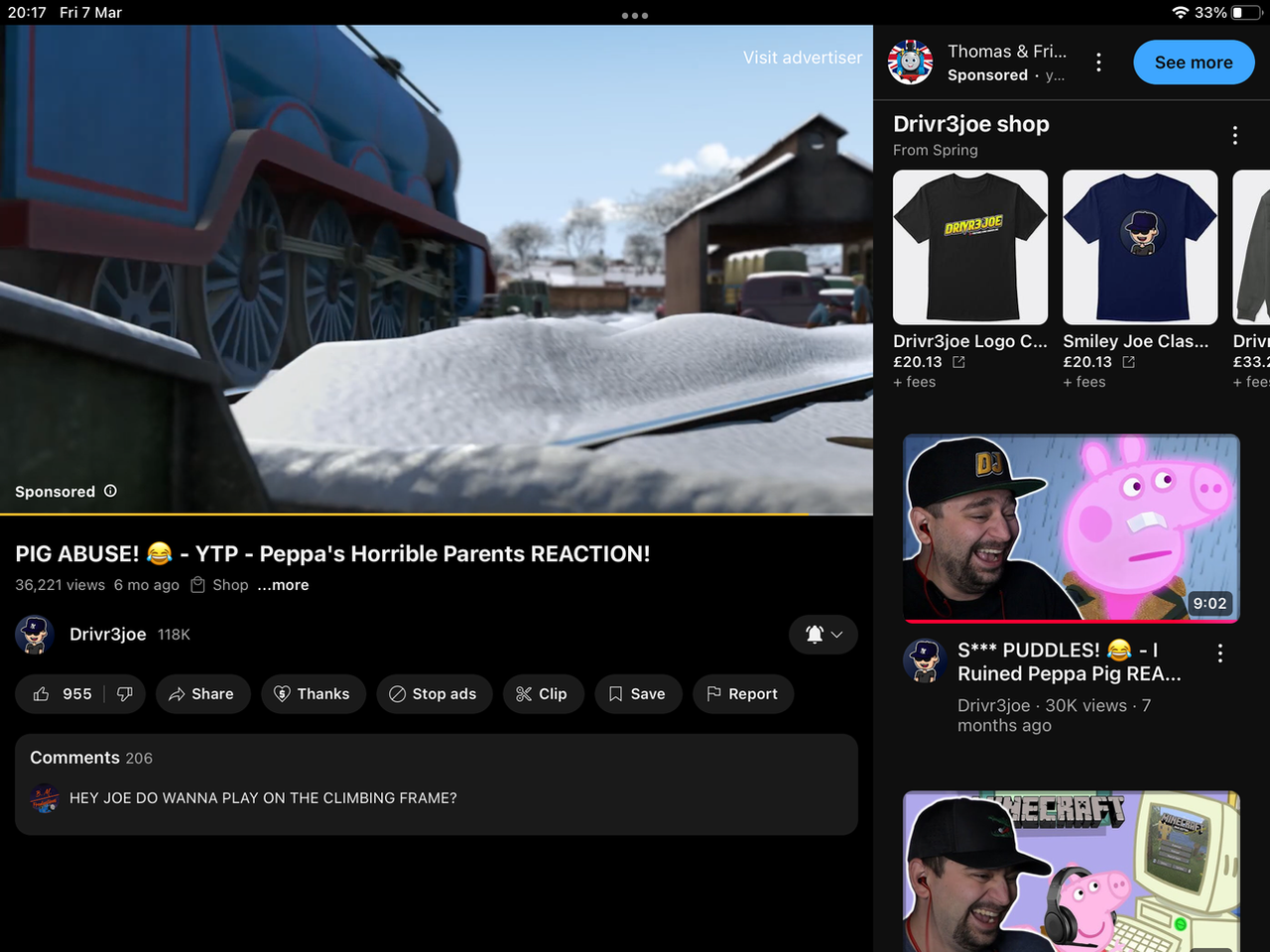1270x952 pixels.
Task: Open S*** PUDDLES video title
Action: (1070, 661)
